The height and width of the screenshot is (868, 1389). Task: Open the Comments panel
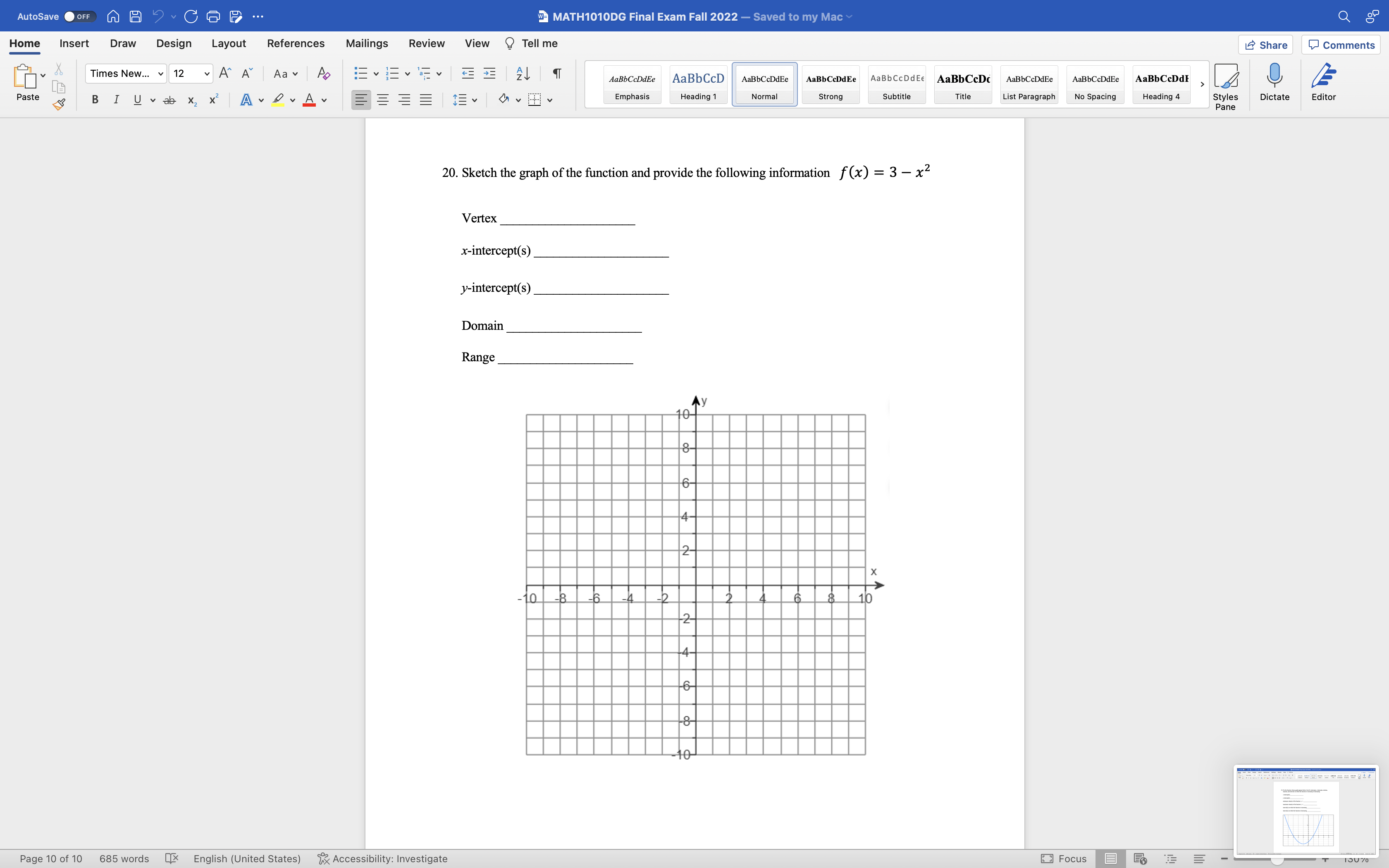[1341, 44]
